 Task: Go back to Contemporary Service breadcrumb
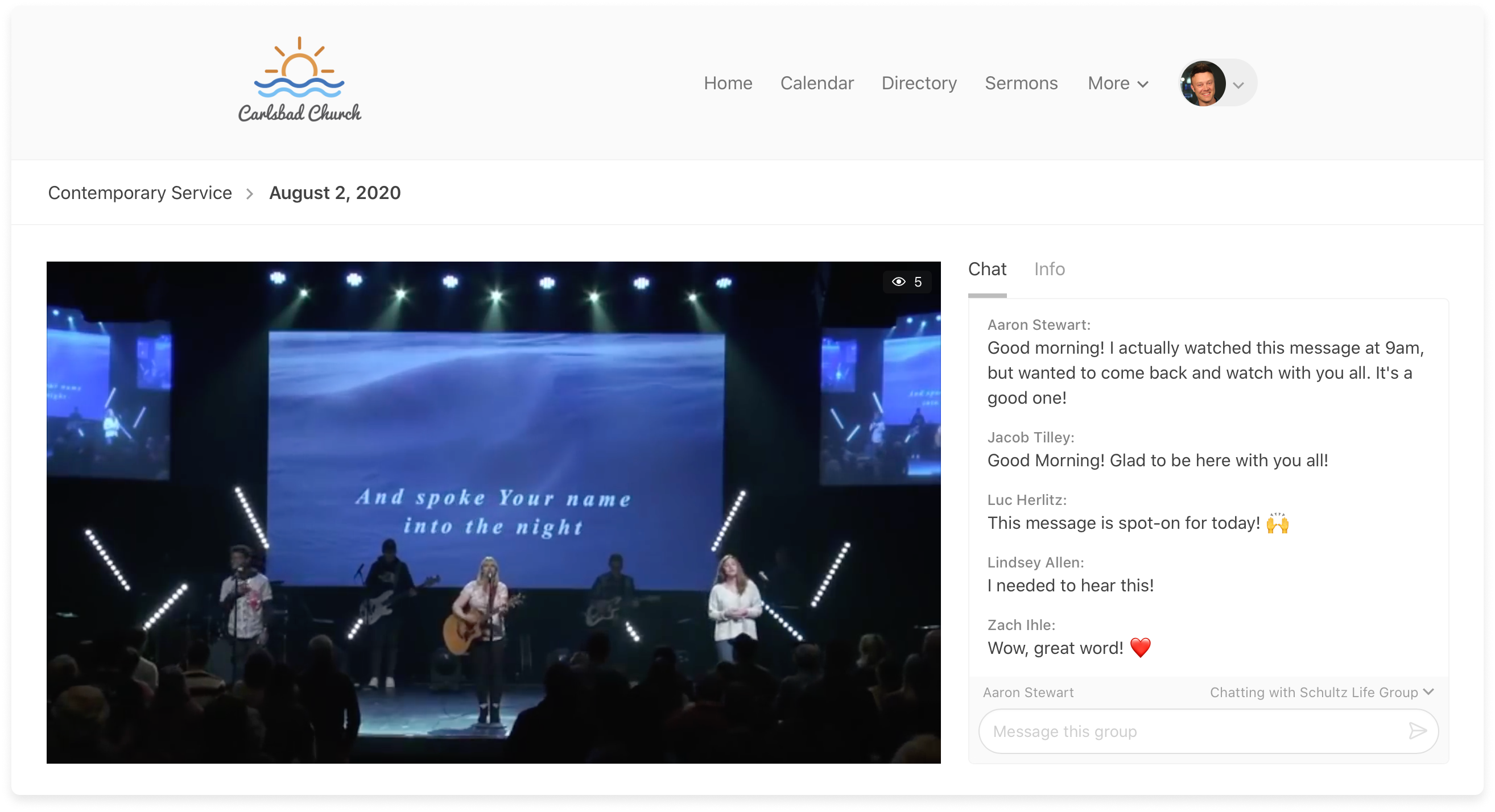click(140, 193)
